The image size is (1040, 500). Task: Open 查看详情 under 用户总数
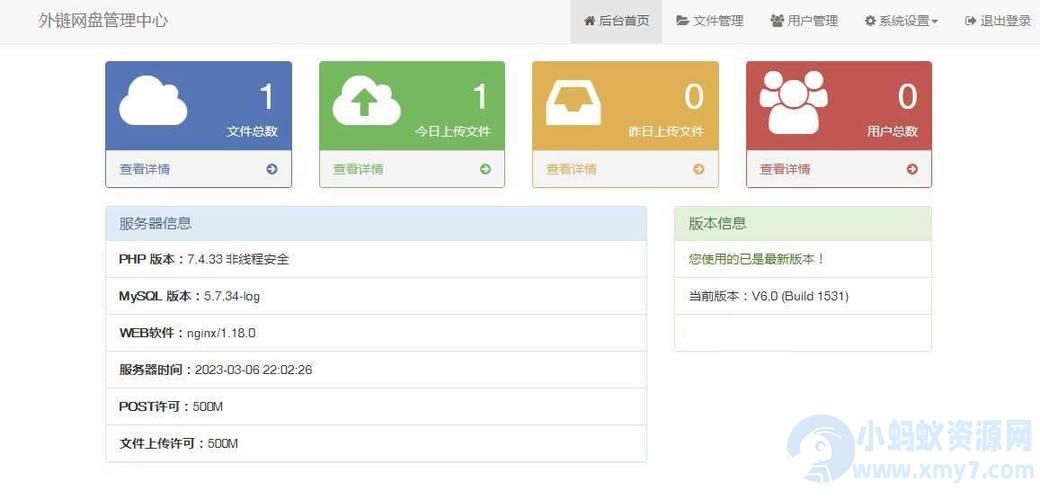[x=785, y=169]
